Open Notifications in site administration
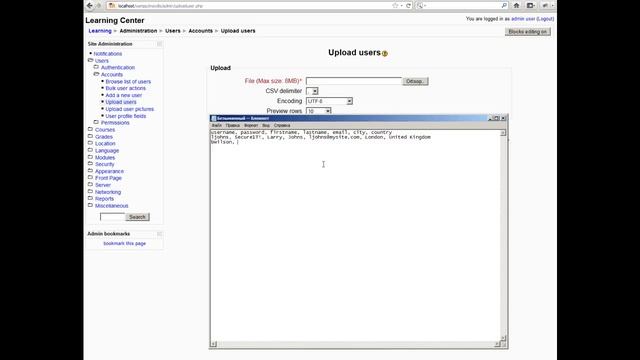Viewport: 640px width, 360px height. click(108, 53)
